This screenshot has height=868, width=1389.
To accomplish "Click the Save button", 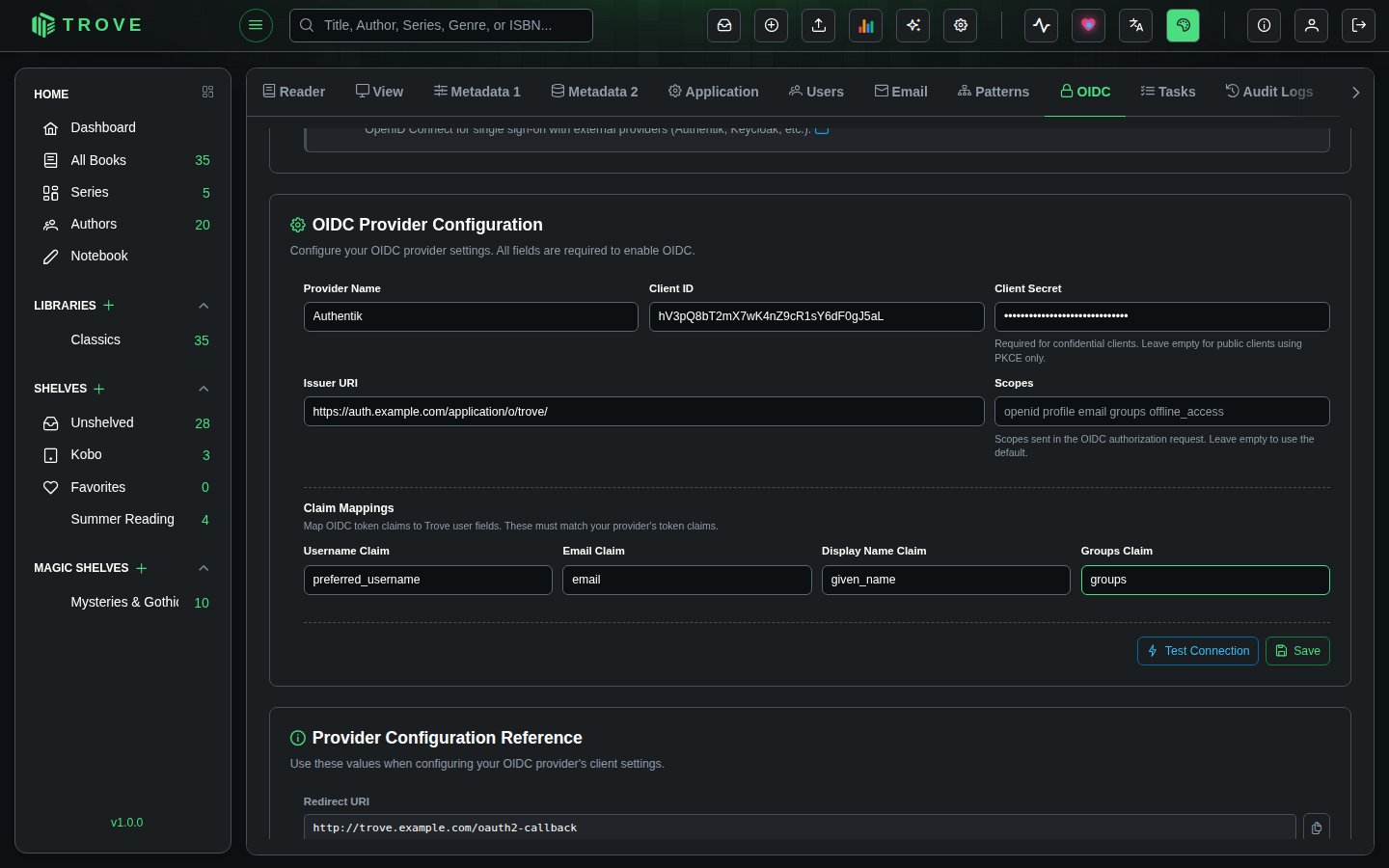I will [x=1297, y=651].
